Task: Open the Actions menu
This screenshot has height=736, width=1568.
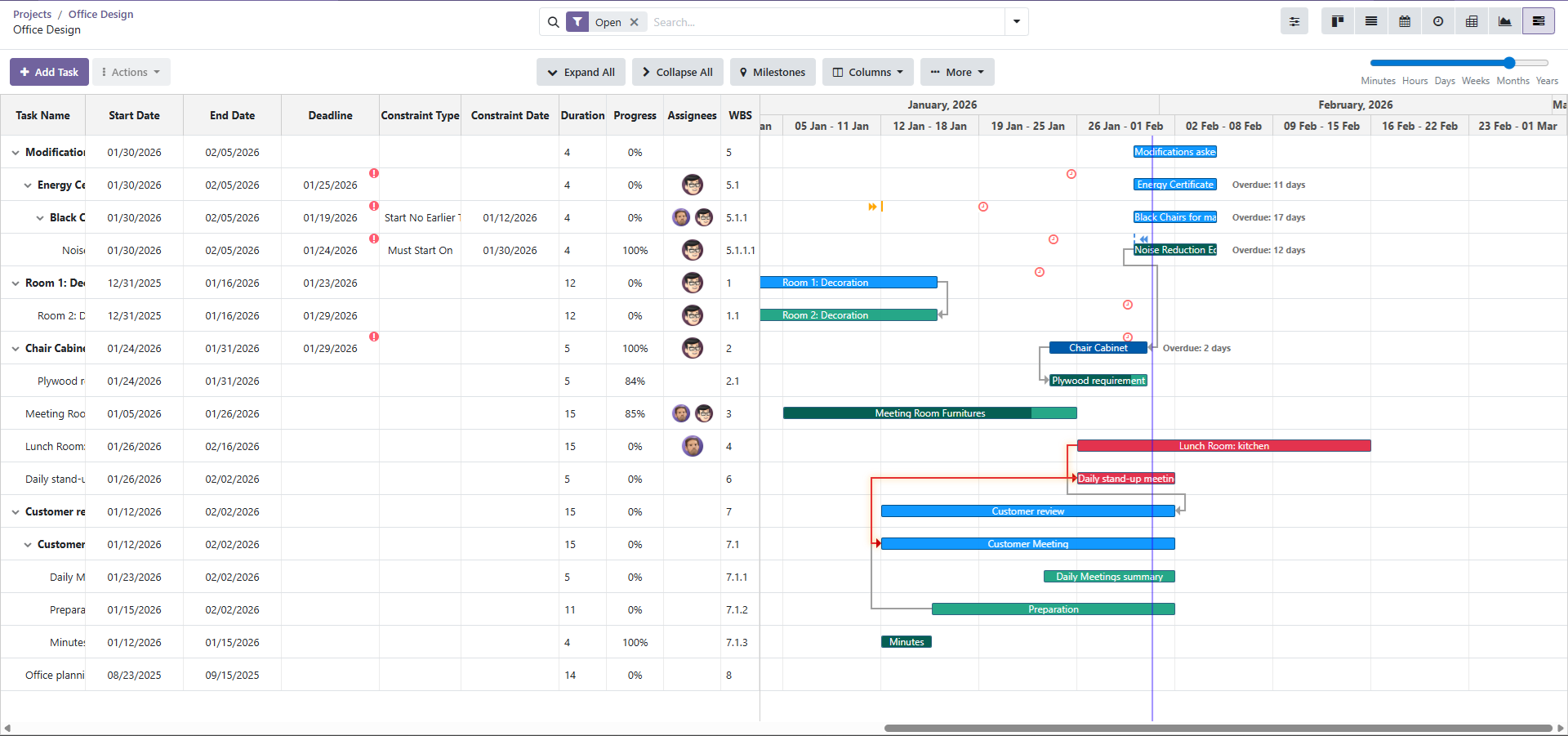Action: (x=131, y=72)
